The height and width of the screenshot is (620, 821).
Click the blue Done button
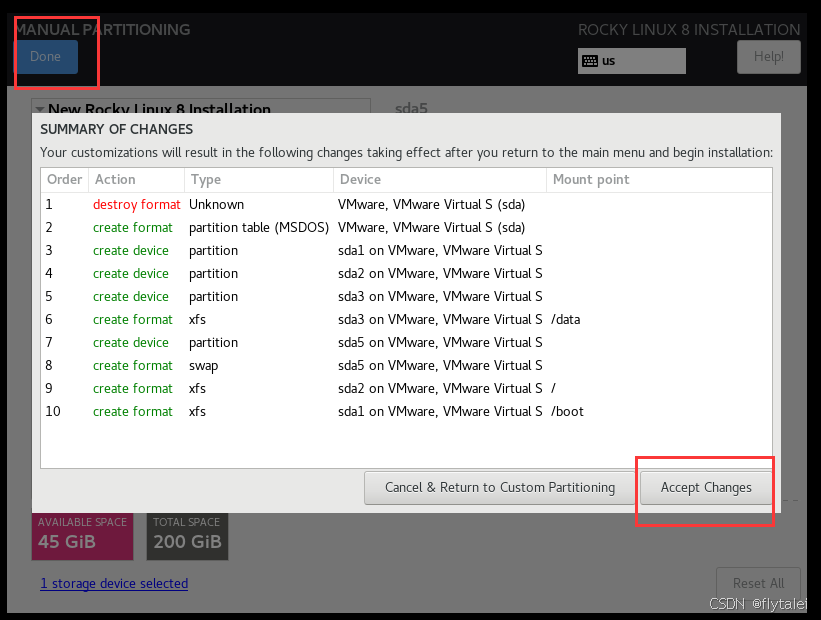click(46, 57)
